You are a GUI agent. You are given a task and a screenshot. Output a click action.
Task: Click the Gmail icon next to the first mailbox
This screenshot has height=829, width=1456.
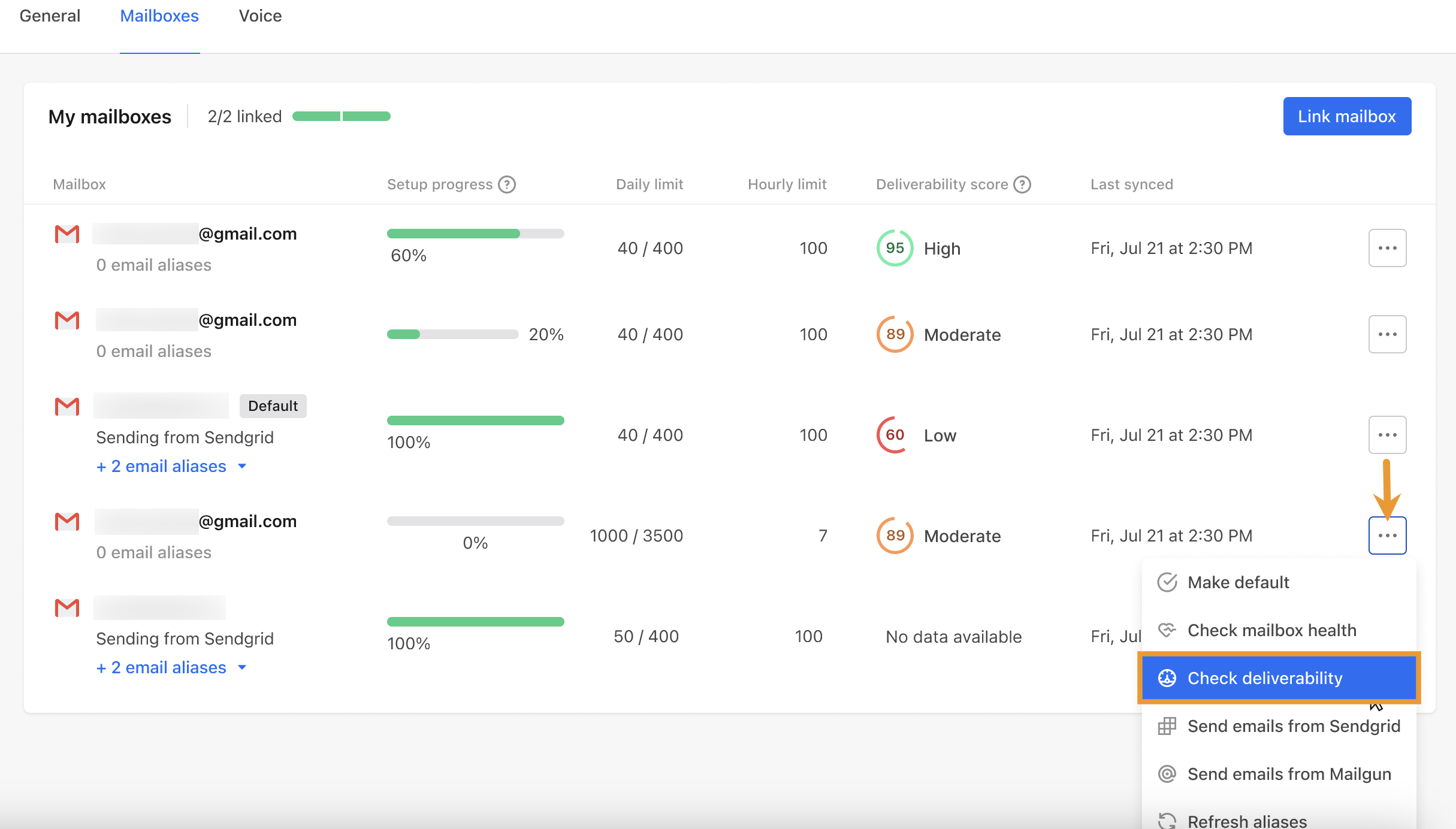(67, 234)
